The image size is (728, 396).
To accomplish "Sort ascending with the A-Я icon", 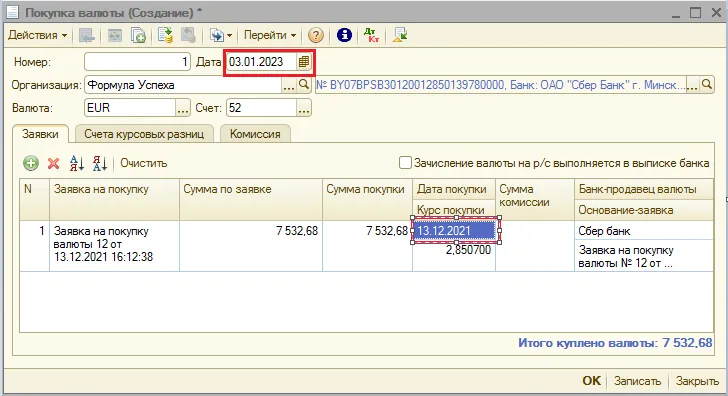I will tap(77, 163).
